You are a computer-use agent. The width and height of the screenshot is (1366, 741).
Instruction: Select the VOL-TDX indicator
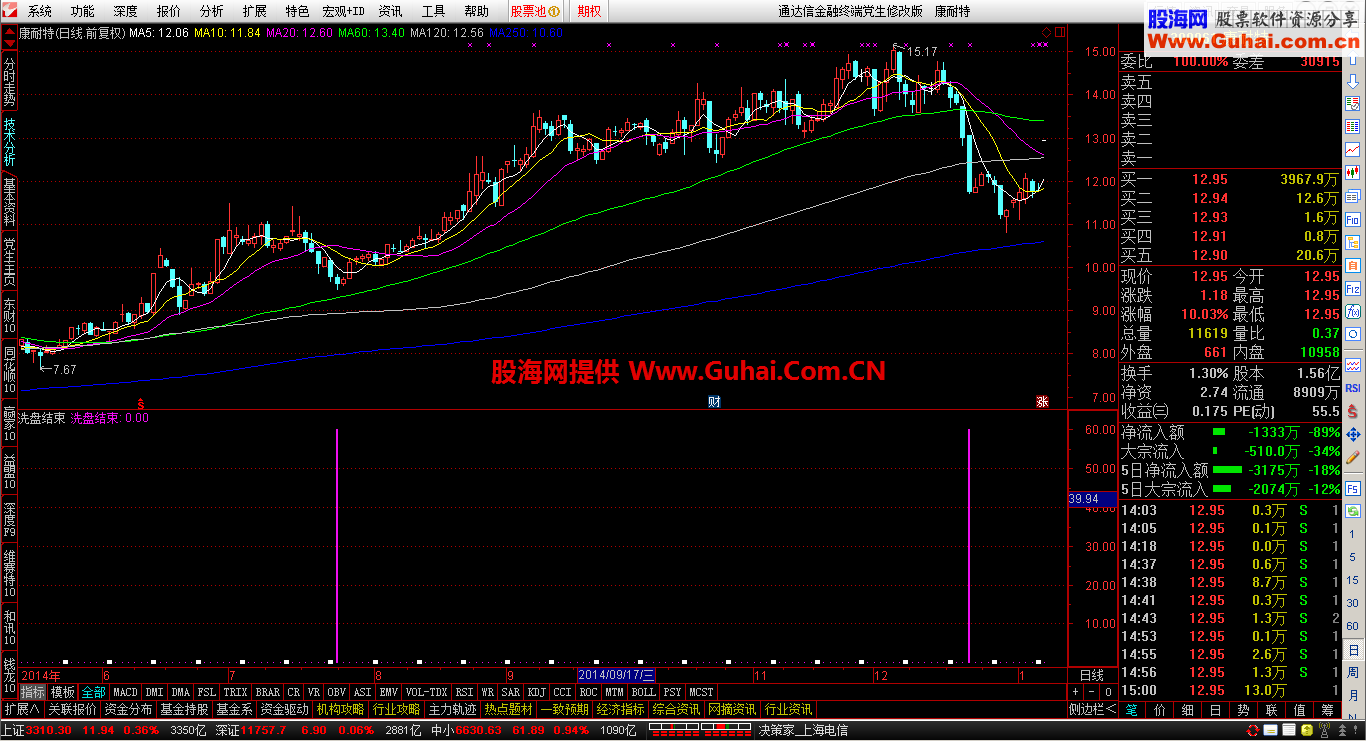[427, 692]
